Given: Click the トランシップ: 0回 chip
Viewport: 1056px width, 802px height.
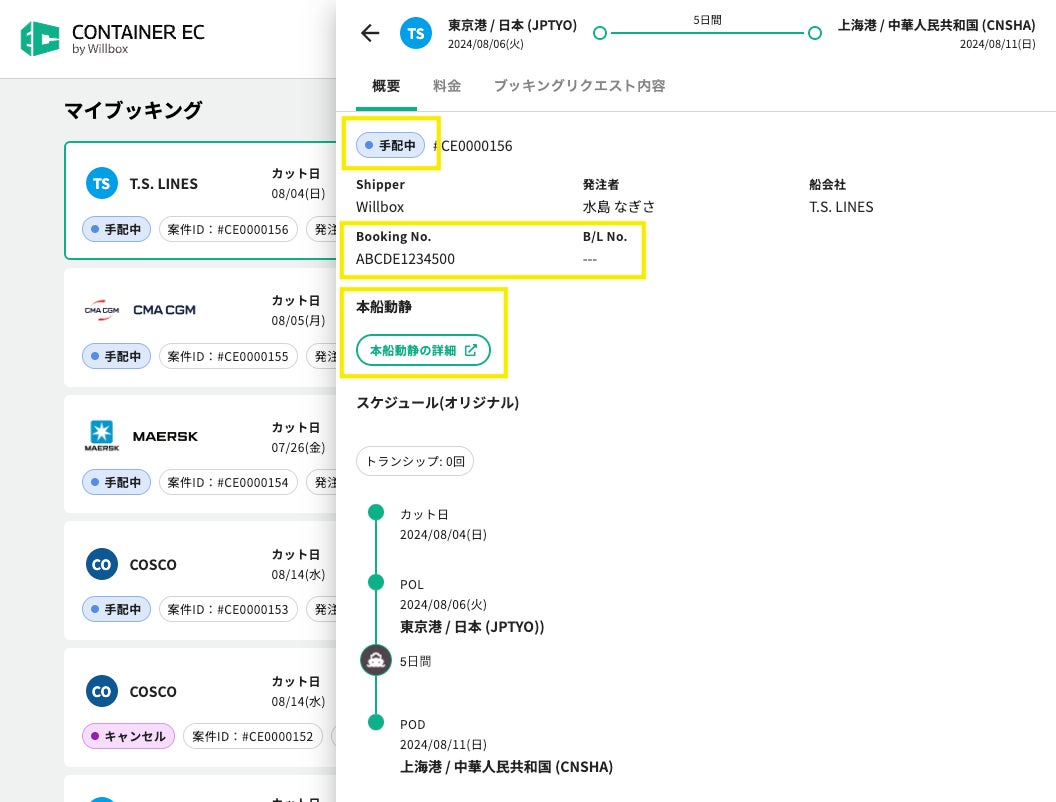Looking at the screenshot, I should 415,461.
